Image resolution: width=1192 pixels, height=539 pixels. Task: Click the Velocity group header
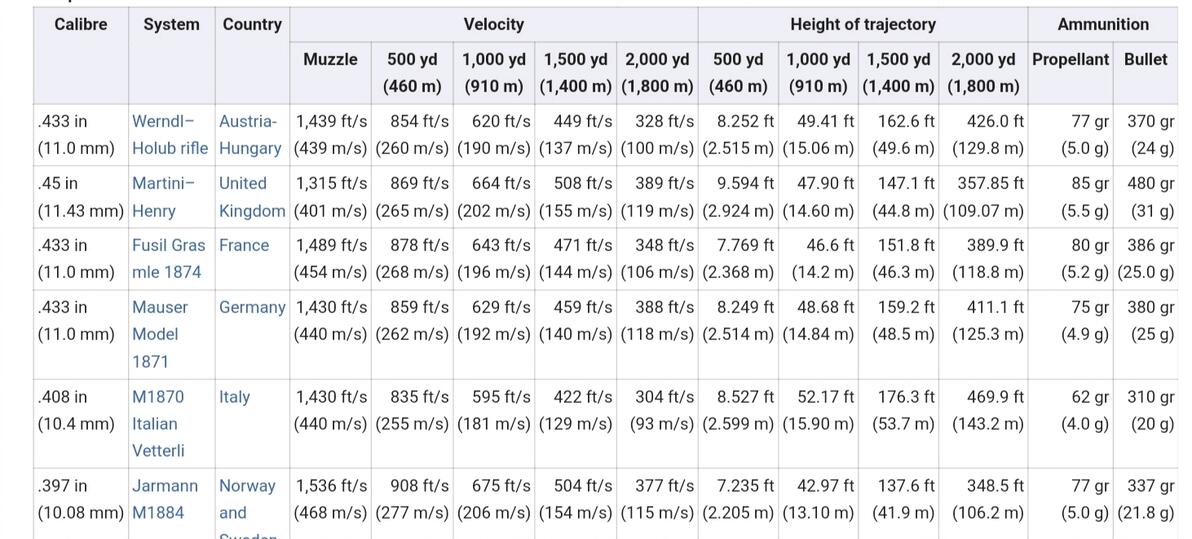click(x=493, y=24)
